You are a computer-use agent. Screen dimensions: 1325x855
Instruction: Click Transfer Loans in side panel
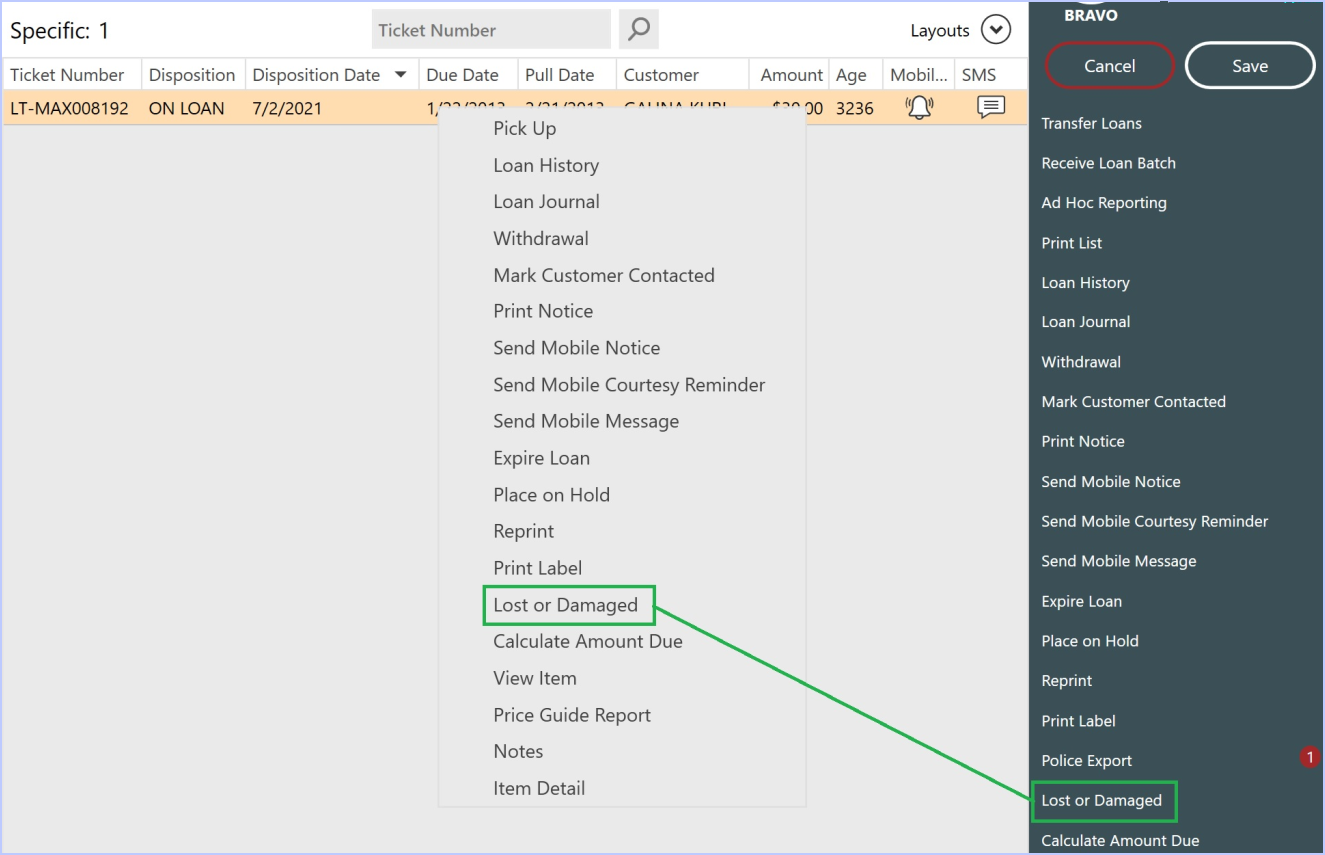(1091, 123)
